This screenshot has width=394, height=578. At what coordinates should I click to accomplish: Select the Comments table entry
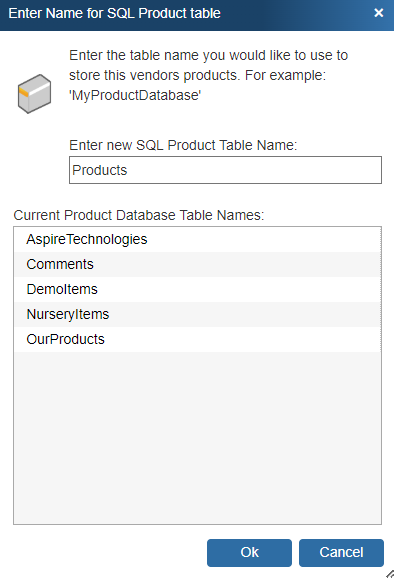(198, 264)
